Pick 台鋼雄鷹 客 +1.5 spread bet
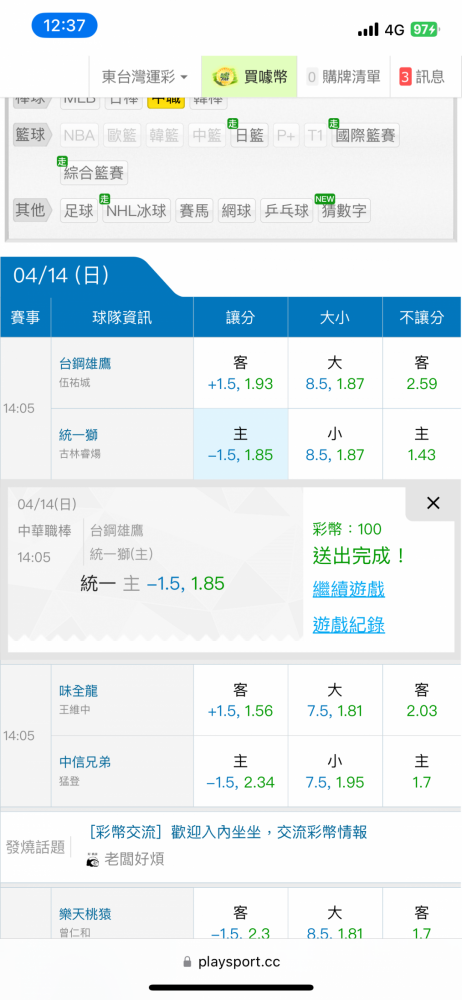The image size is (462, 1000). pyautogui.click(x=241, y=373)
